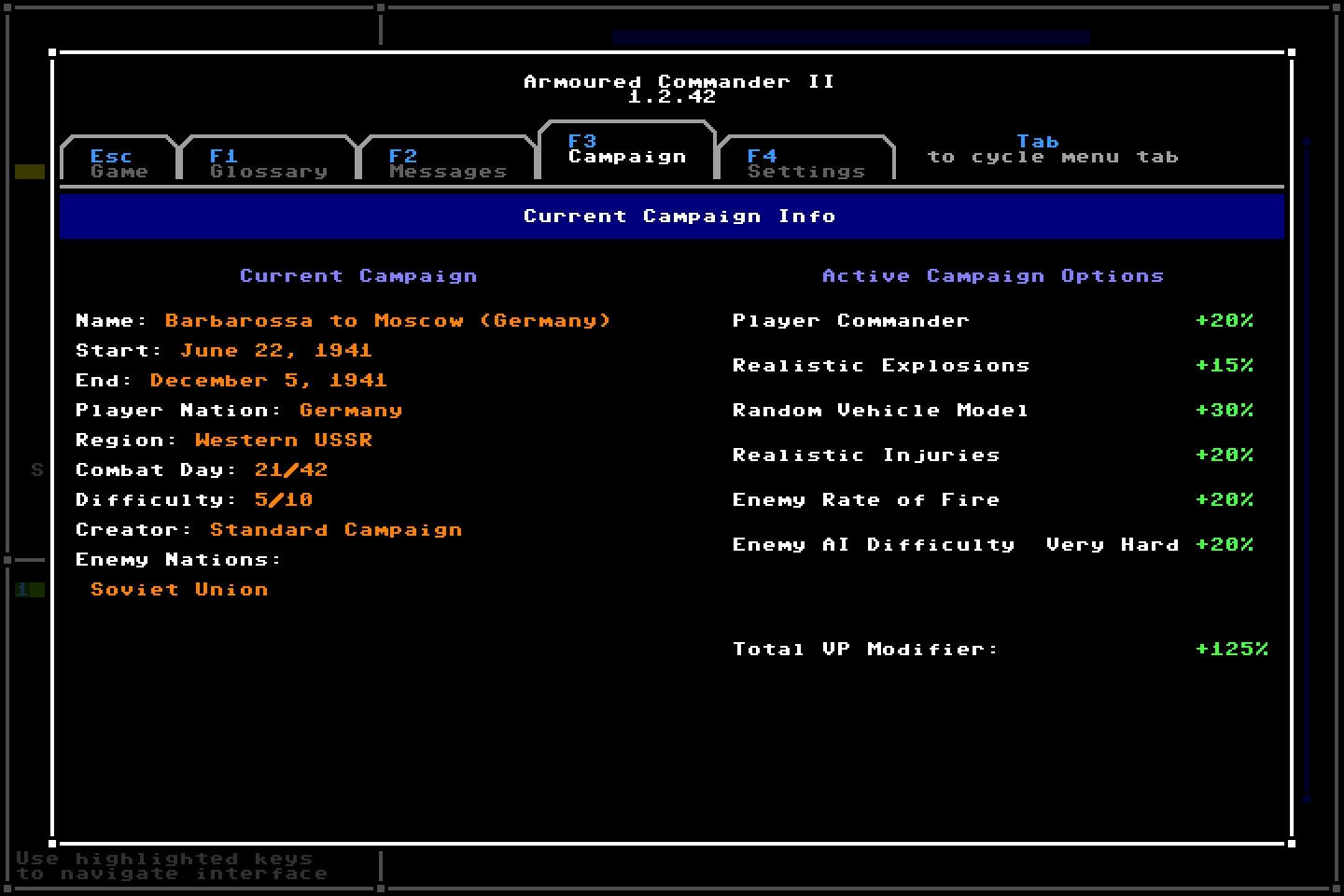Click the 'Enemy AI Difficulty' option
The height and width of the screenshot is (896, 1344).
click(874, 545)
